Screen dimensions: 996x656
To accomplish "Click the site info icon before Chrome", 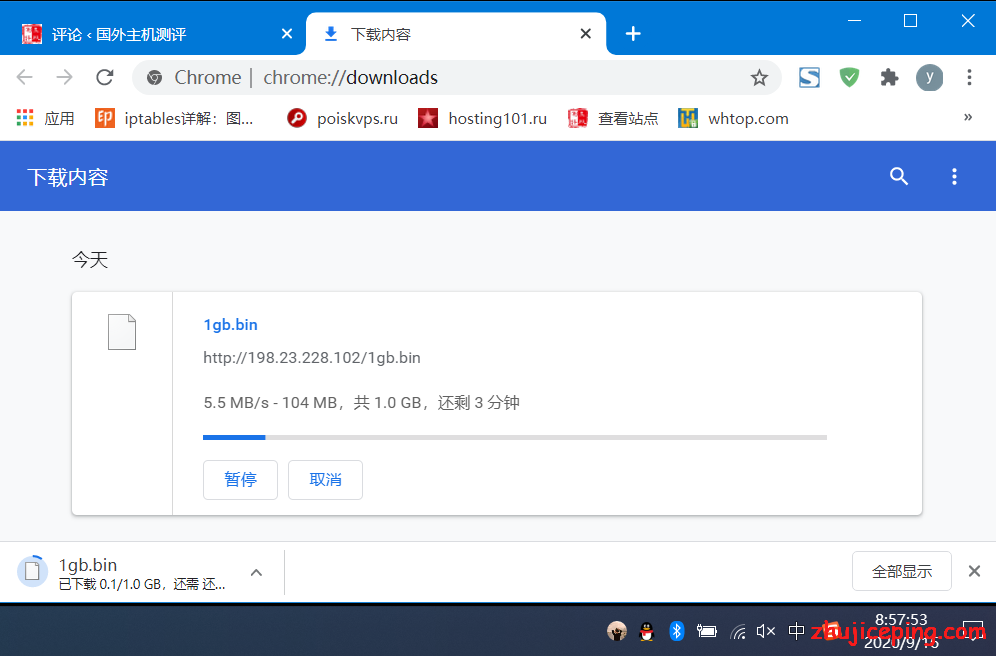I will coord(154,77).
